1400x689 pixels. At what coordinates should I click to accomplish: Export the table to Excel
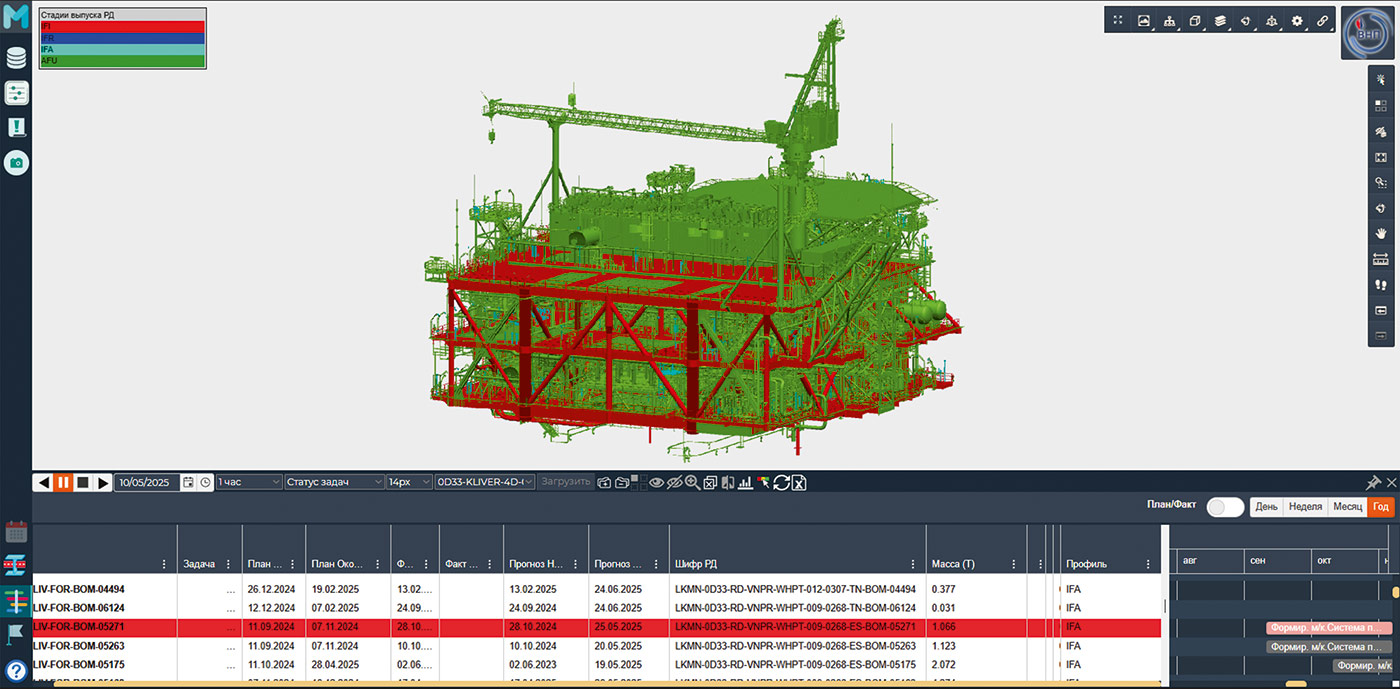(x=798, y=482)
